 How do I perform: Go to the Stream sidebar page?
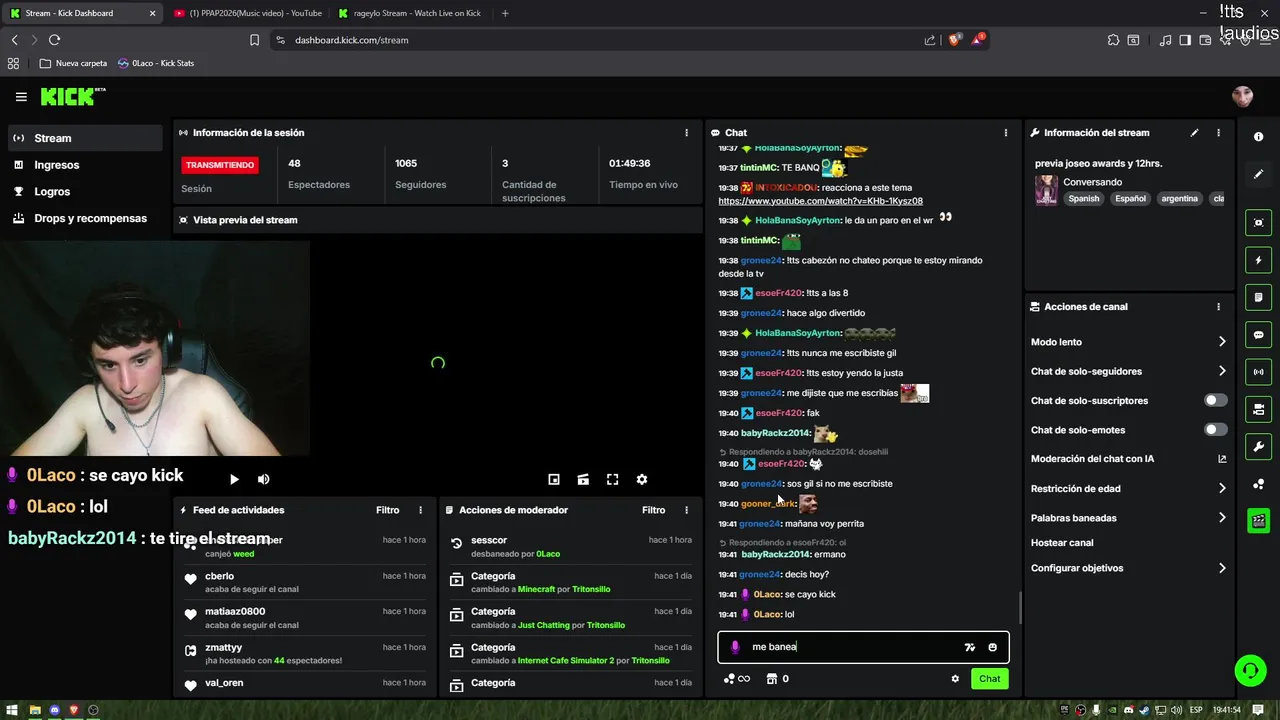pos(85,138)
